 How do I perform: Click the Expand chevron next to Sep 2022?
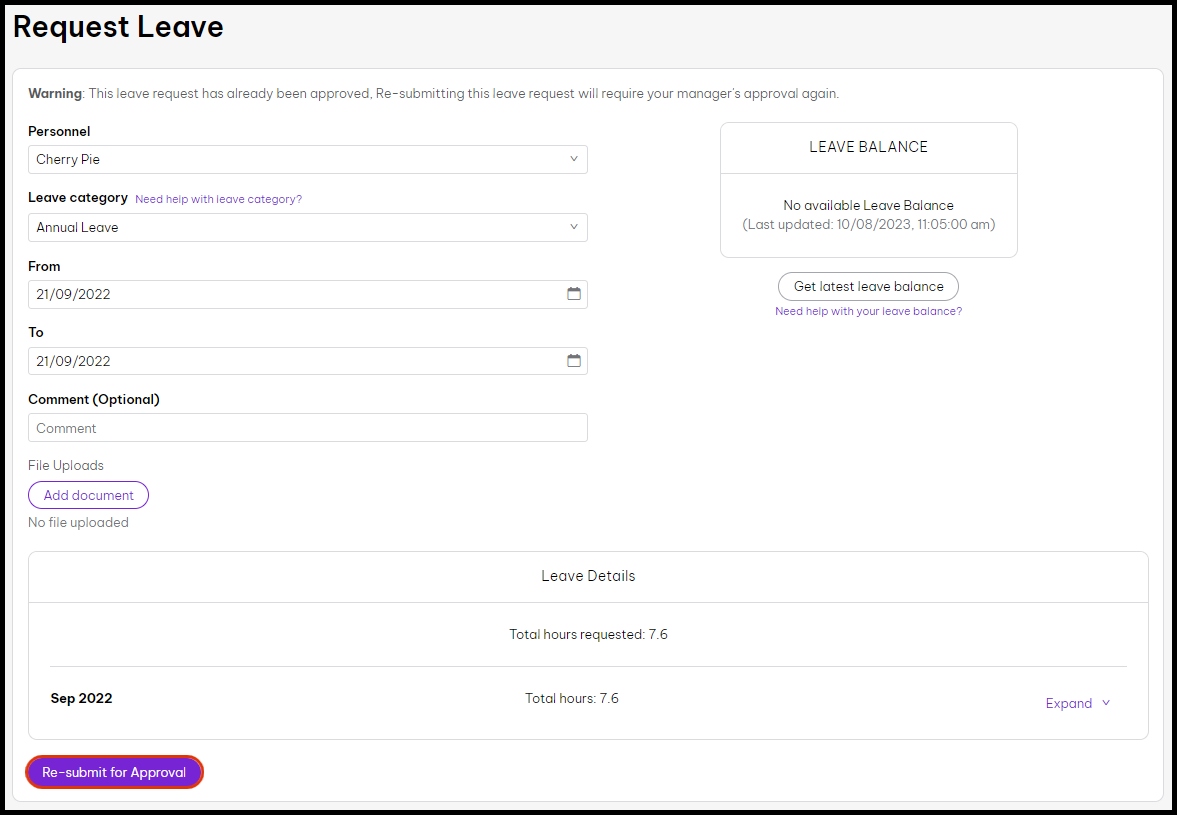tap(1104, 703)
